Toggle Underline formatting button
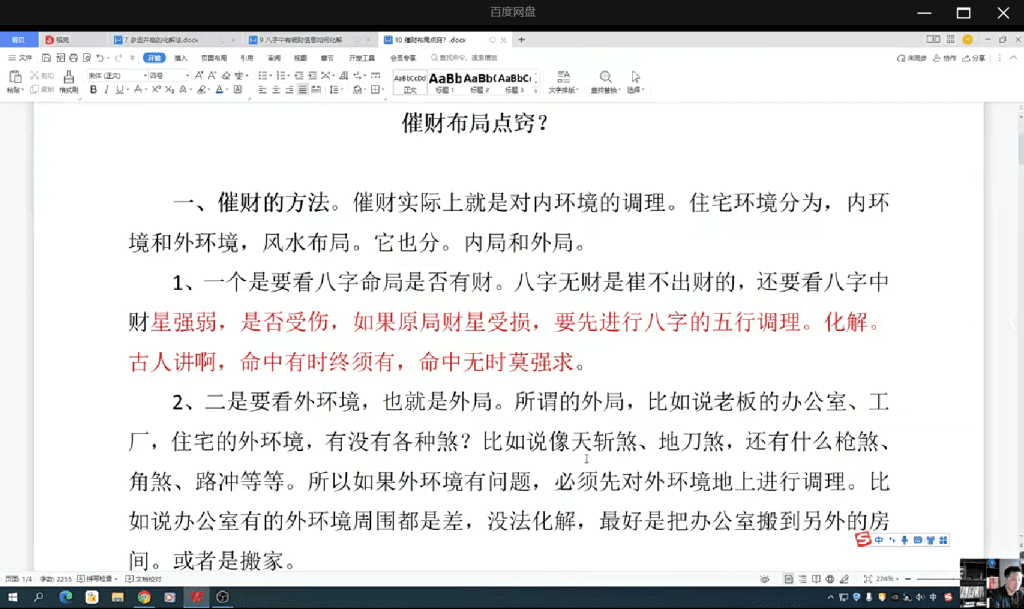1024x609 pixels. click(119, 90)
